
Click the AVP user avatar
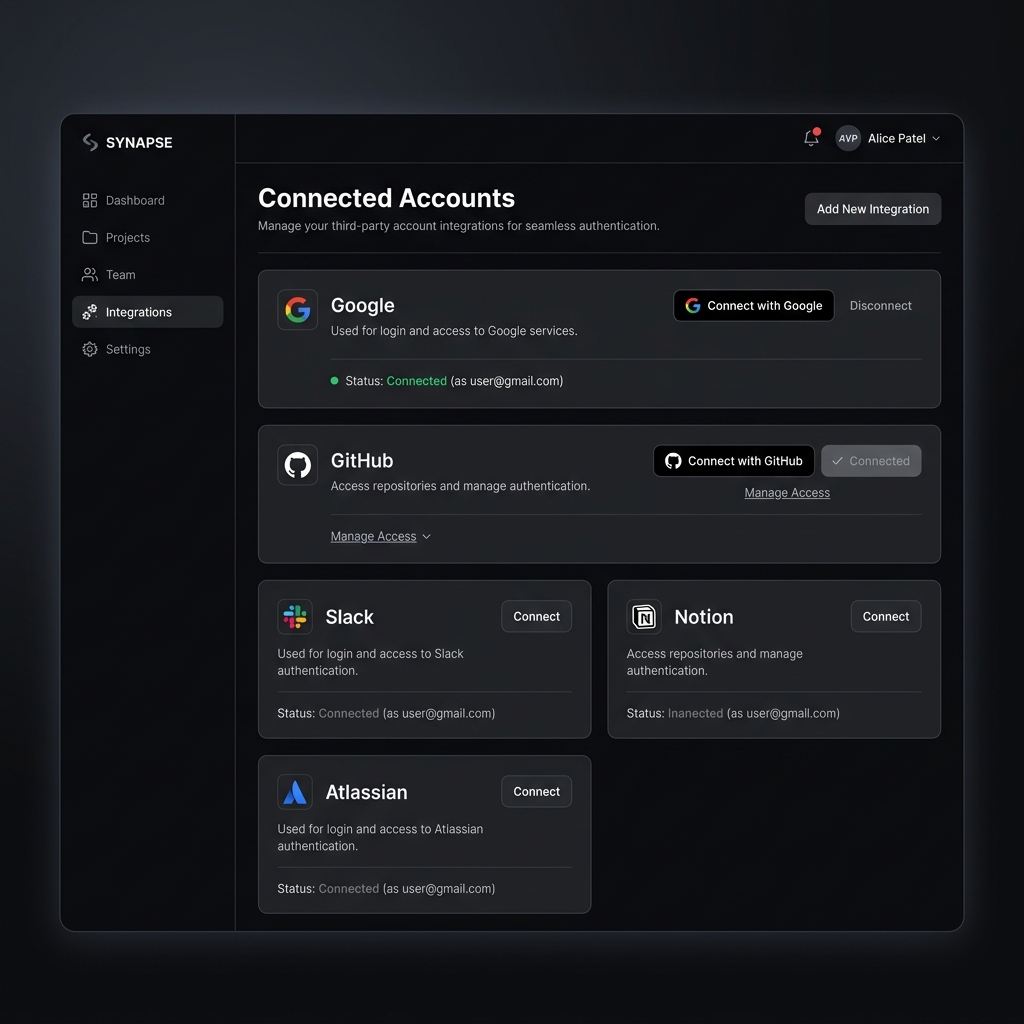click(848, 138)
